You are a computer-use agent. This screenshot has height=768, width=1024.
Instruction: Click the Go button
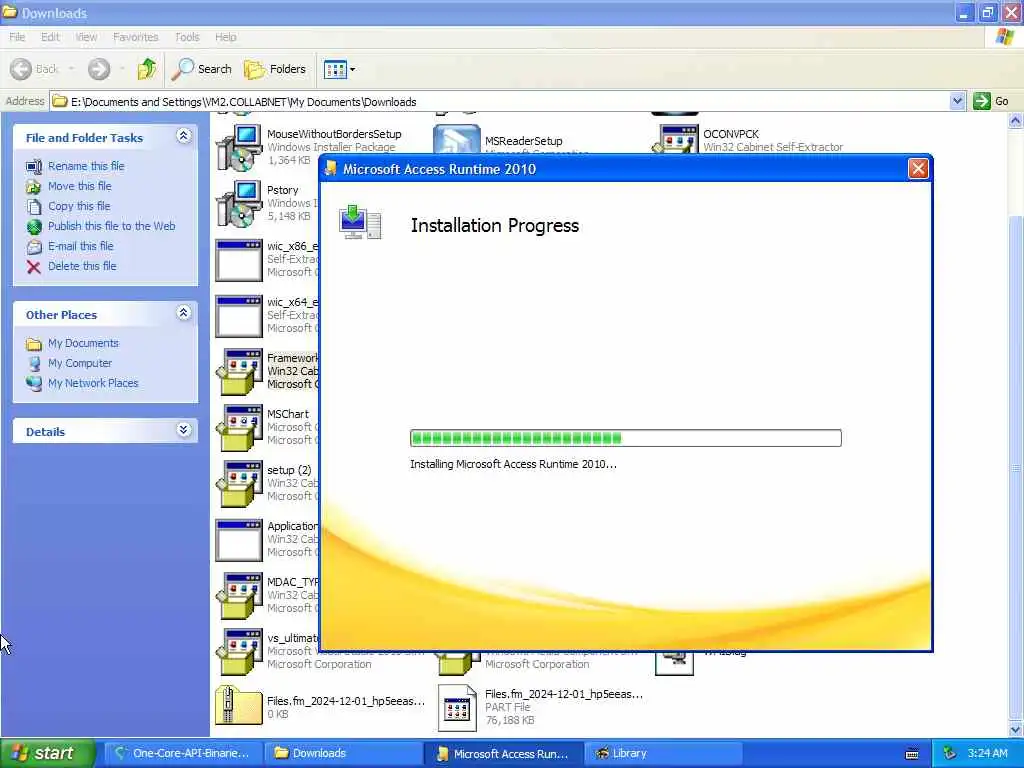tap(991, 101)
